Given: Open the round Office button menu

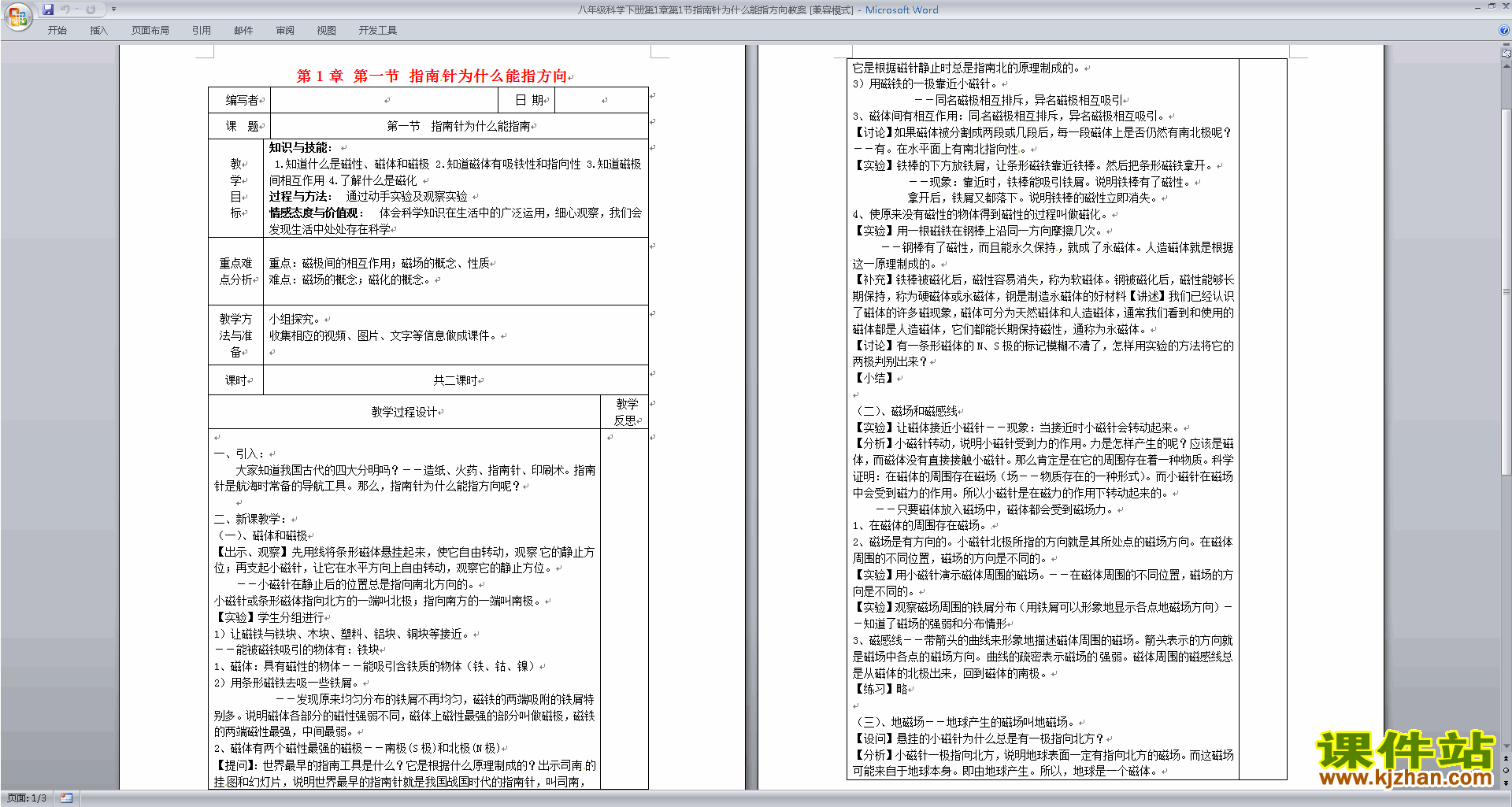Looking at the screenshot, I should coord(17,17).
